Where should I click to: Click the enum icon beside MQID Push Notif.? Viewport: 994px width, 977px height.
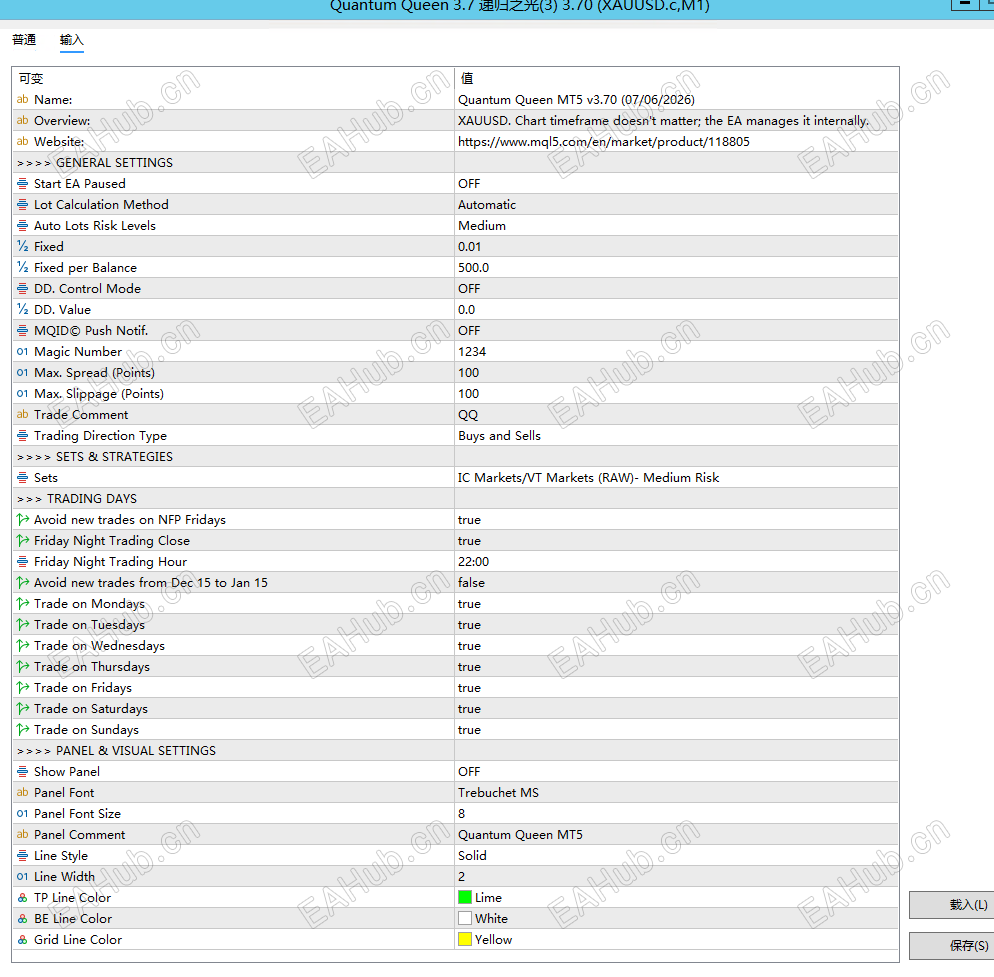[22, 330]
